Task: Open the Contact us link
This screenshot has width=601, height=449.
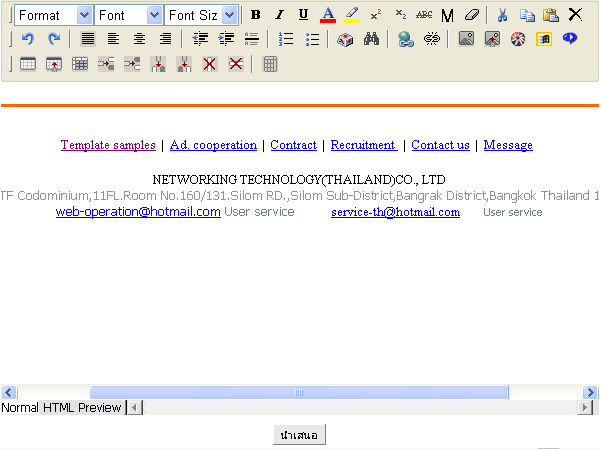Action: [440, 145]
